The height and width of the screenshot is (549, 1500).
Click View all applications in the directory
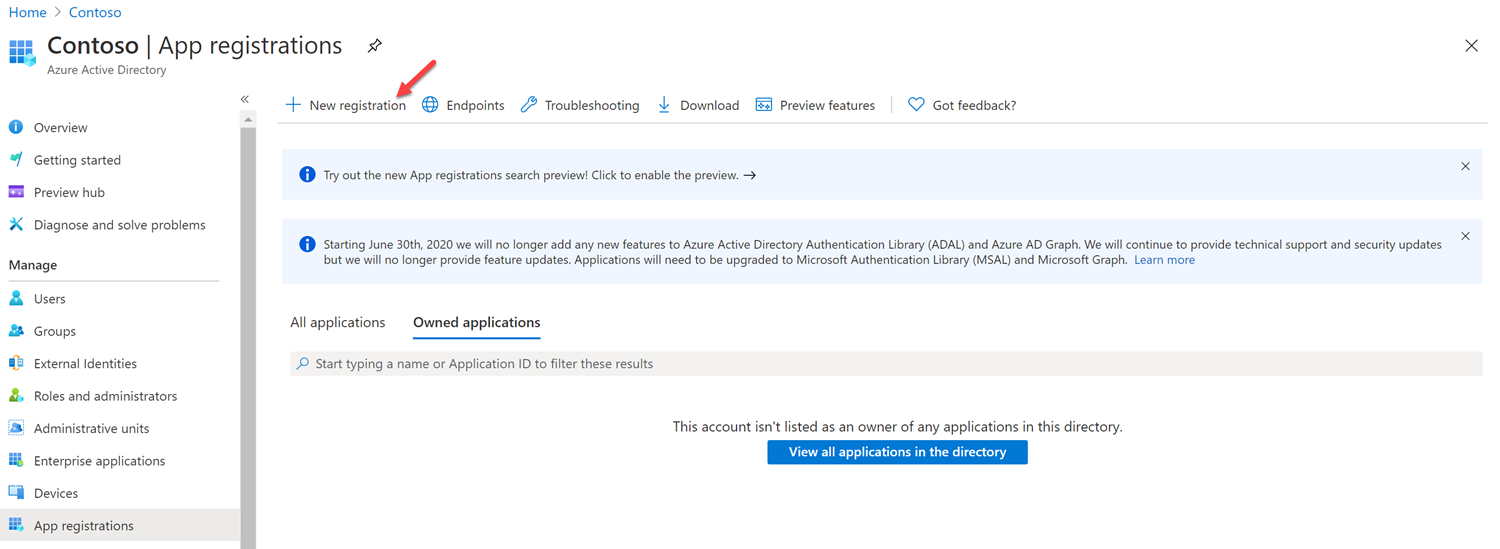897,452
